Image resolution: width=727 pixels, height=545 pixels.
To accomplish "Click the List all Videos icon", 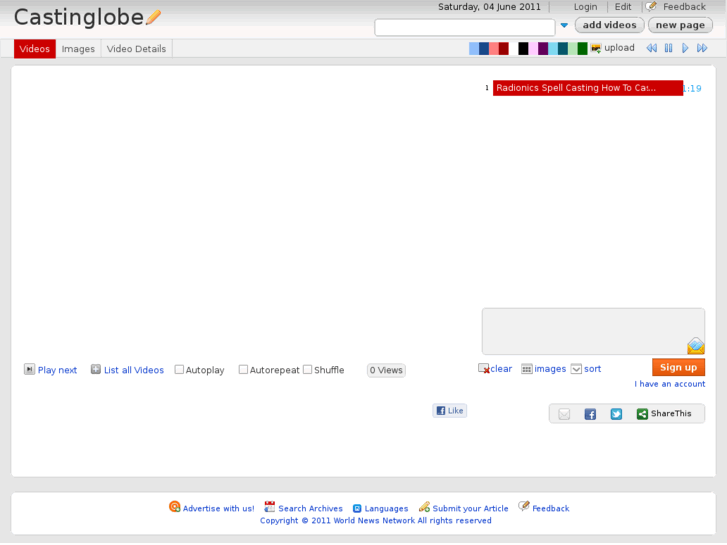I will tap(96, 369).
